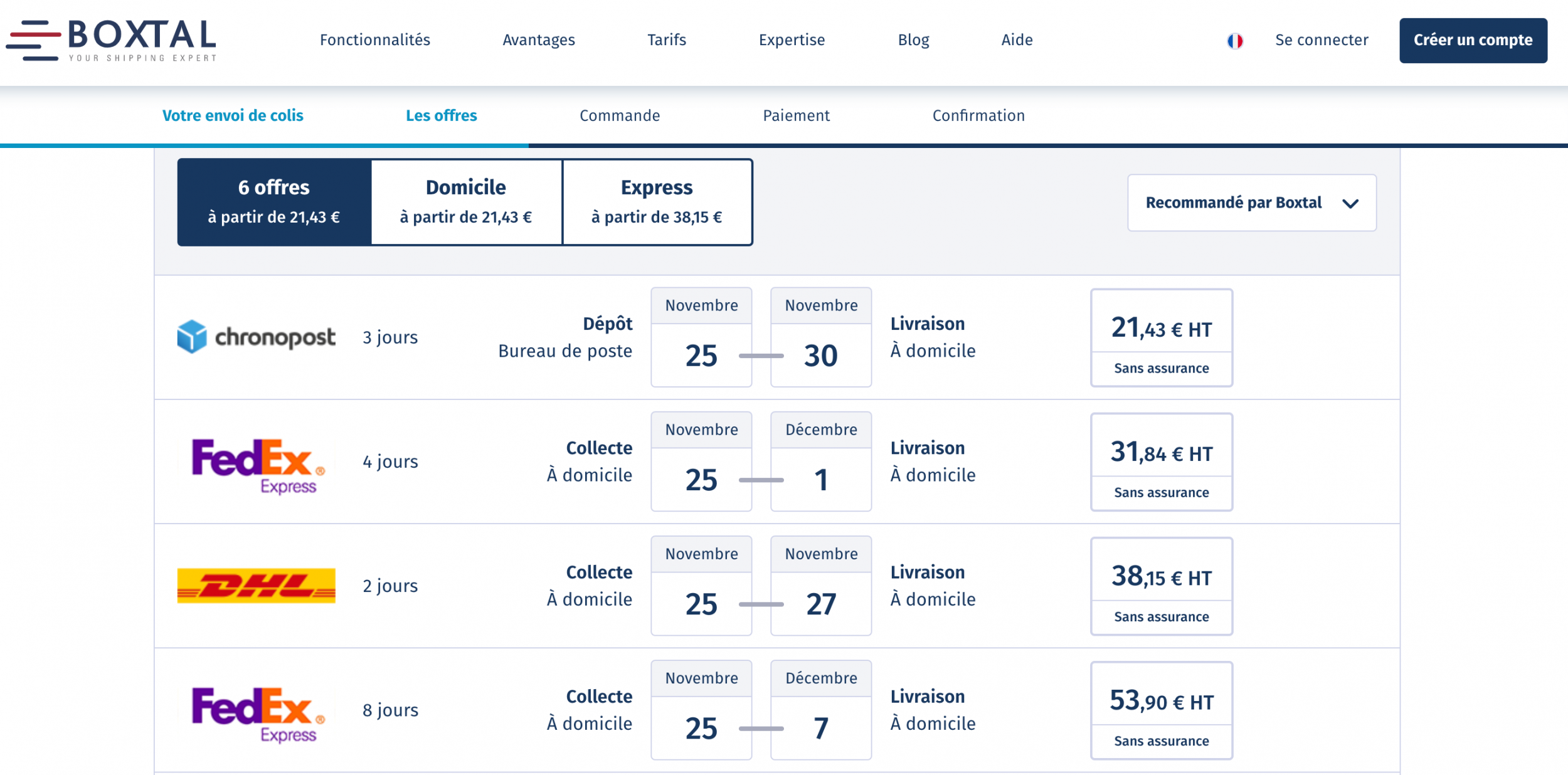Viewport: 1568px width, 775px height.
Task: Open the Tarifs menu item
Action: [x=666, y=40]
